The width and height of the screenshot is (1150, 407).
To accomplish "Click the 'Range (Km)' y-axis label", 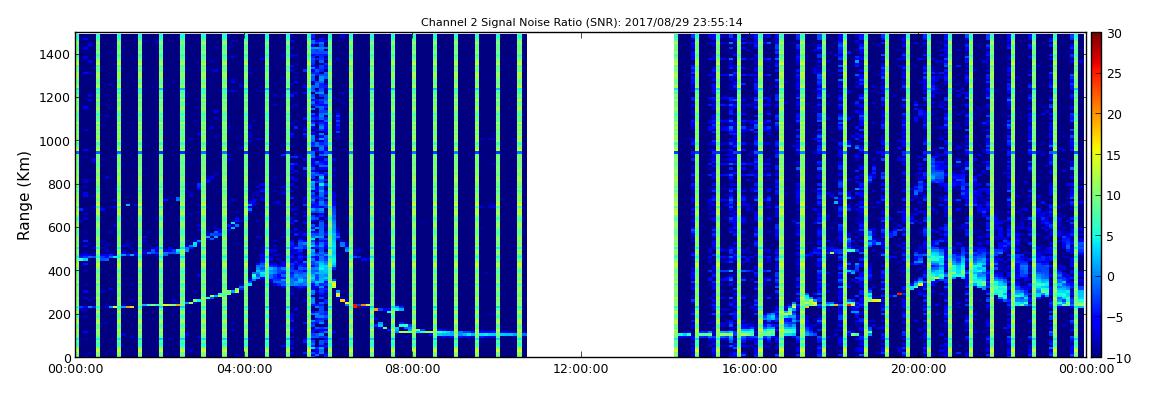I will point(24,196).
